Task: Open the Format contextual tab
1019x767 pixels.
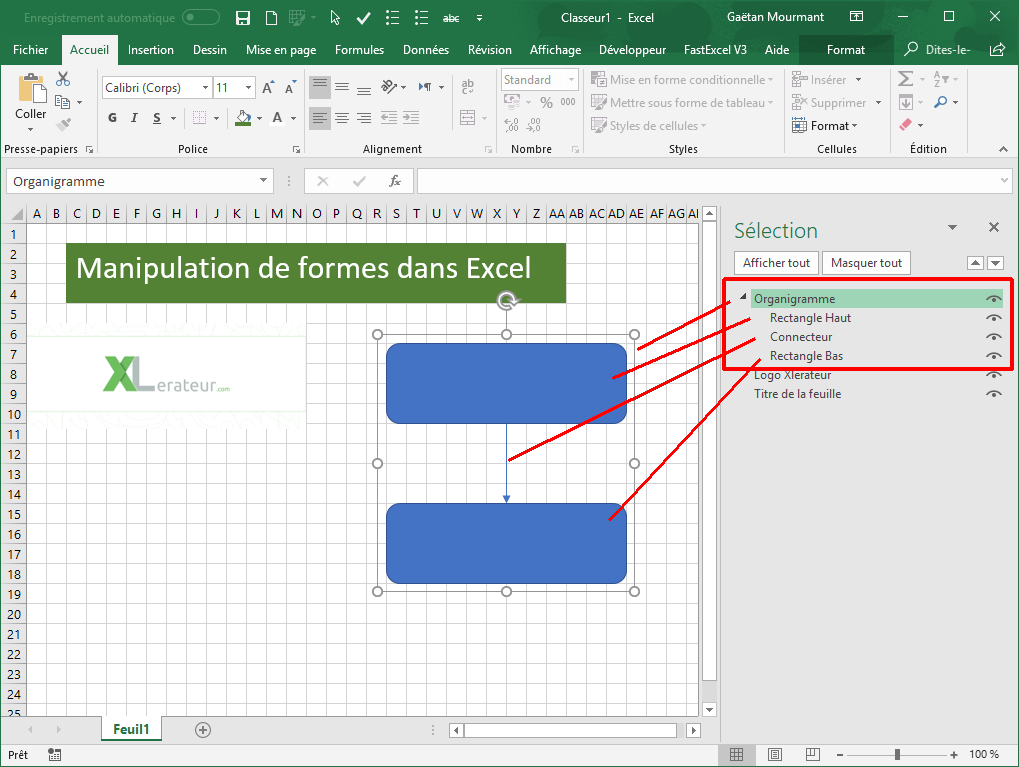Action: (x=845, y=50)
